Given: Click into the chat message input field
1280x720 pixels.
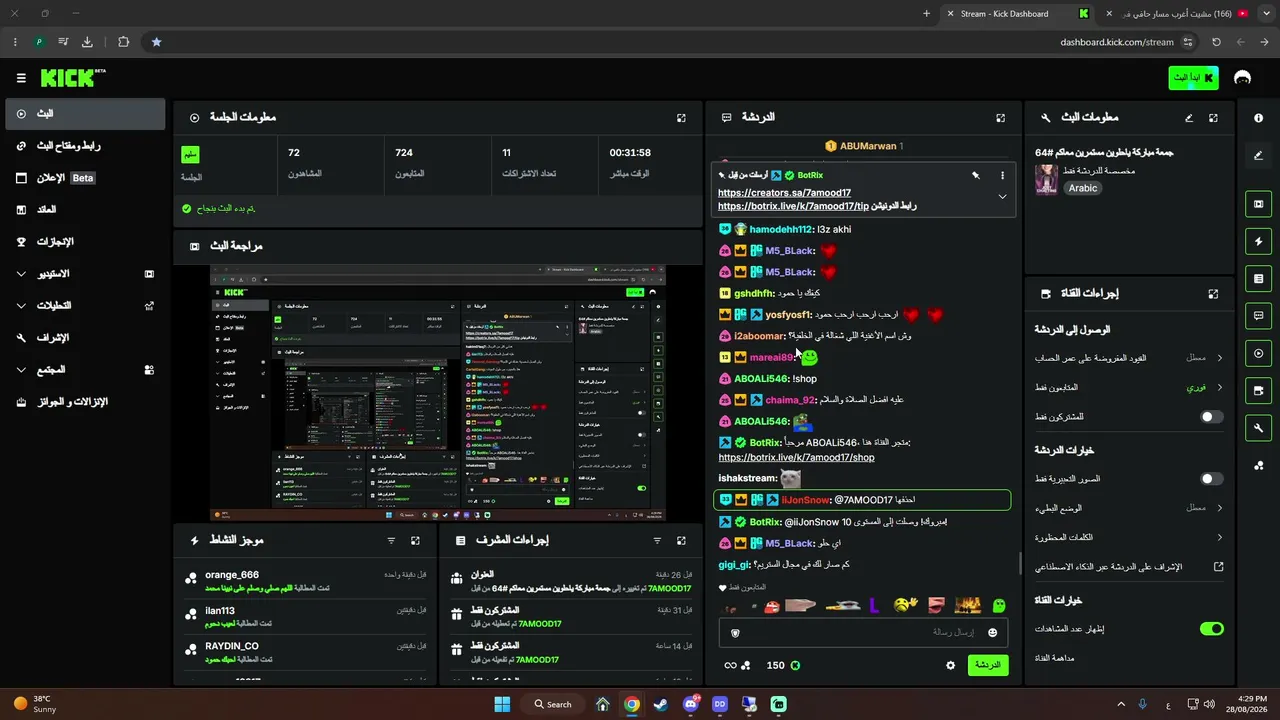Looking at the screenshot, I should [863, 632].
